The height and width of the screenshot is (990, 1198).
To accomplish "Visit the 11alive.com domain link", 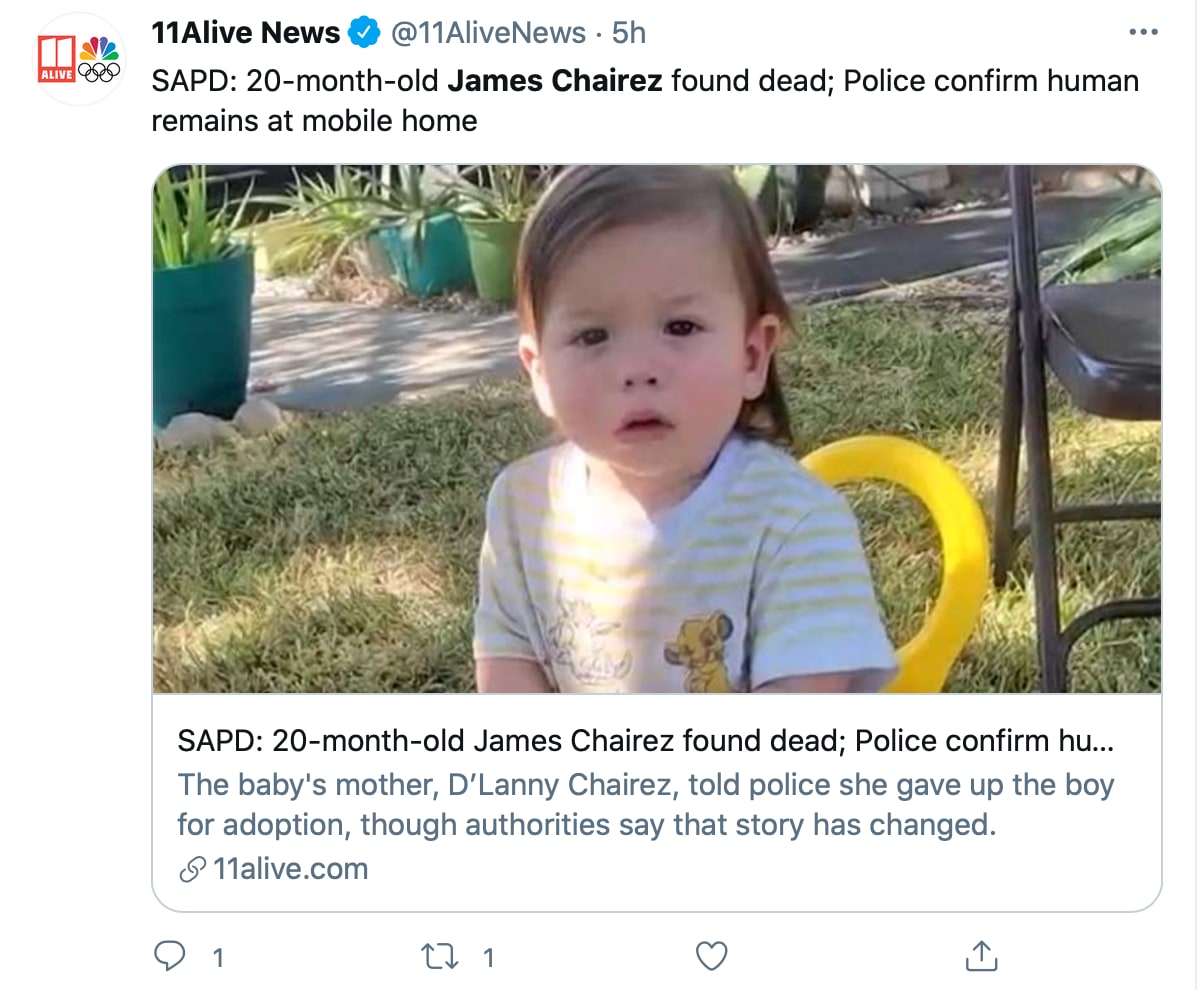I will tap(290, 869).
